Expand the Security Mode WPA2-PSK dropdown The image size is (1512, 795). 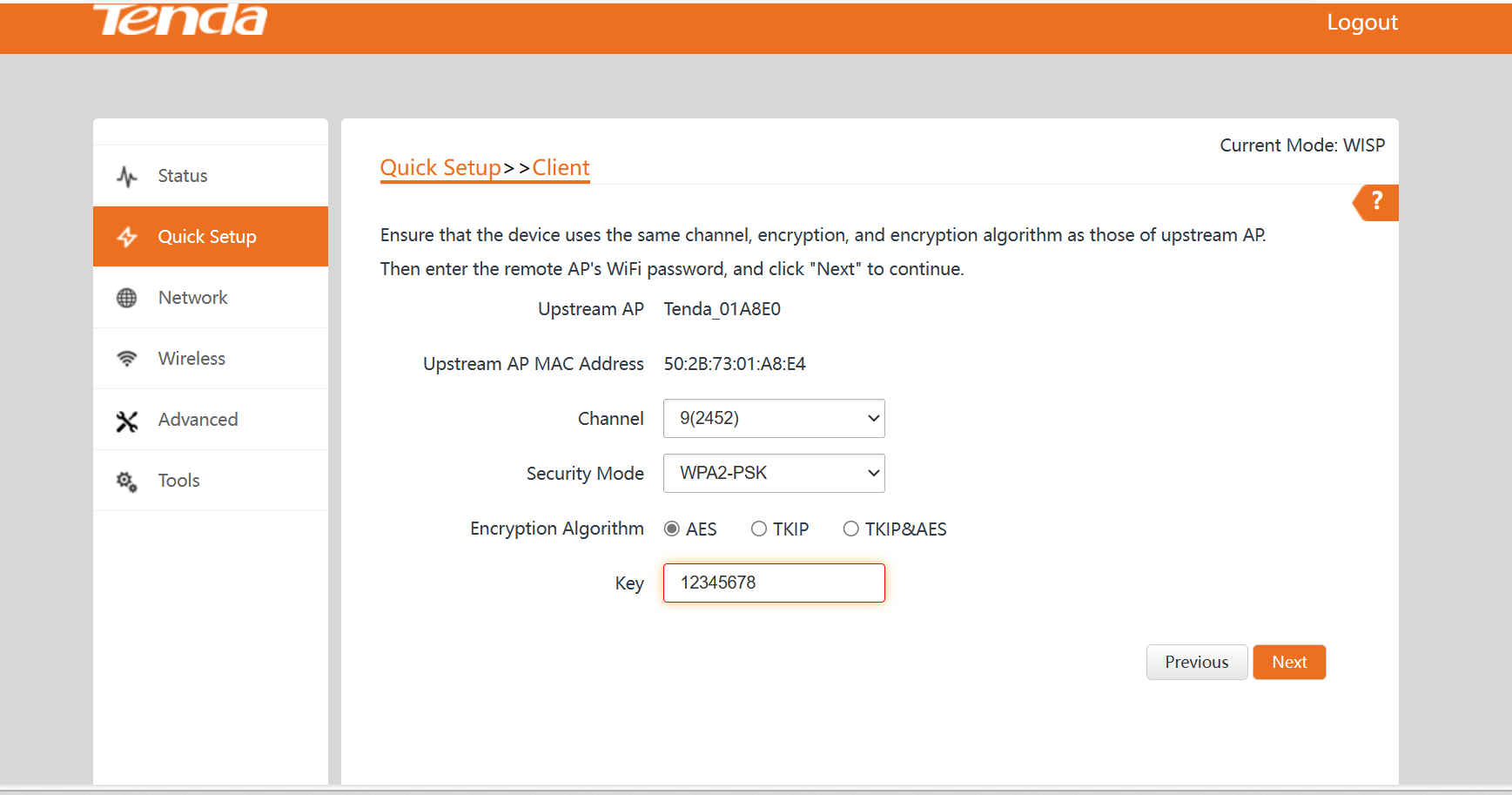pos(774,474)
